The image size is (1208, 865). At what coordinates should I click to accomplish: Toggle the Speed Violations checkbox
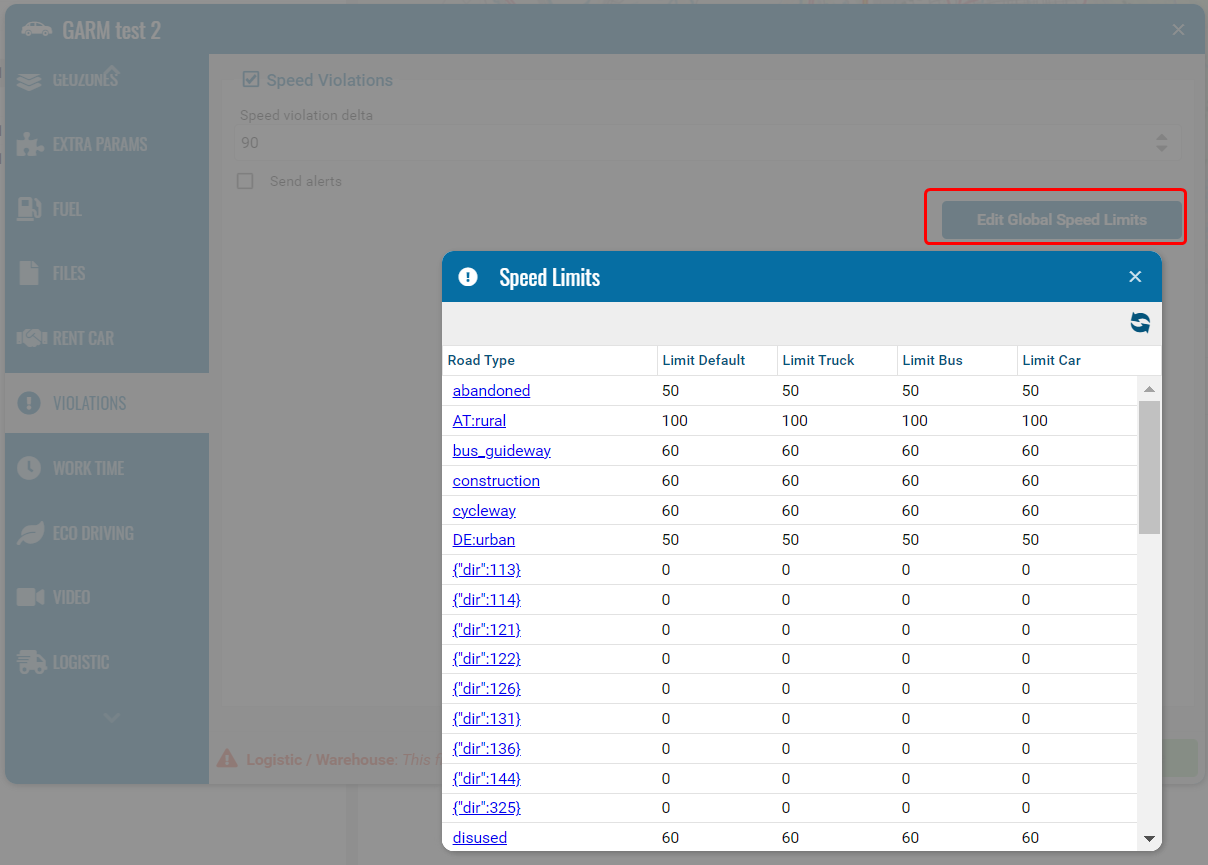(251, 80)
